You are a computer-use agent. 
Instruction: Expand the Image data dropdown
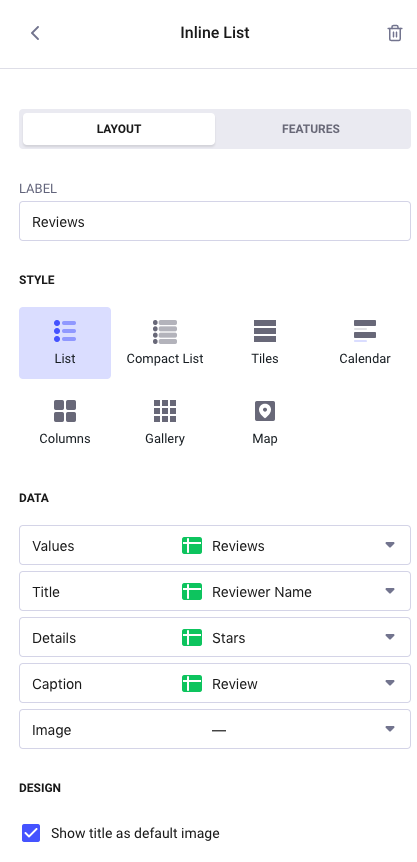point(215,730)
